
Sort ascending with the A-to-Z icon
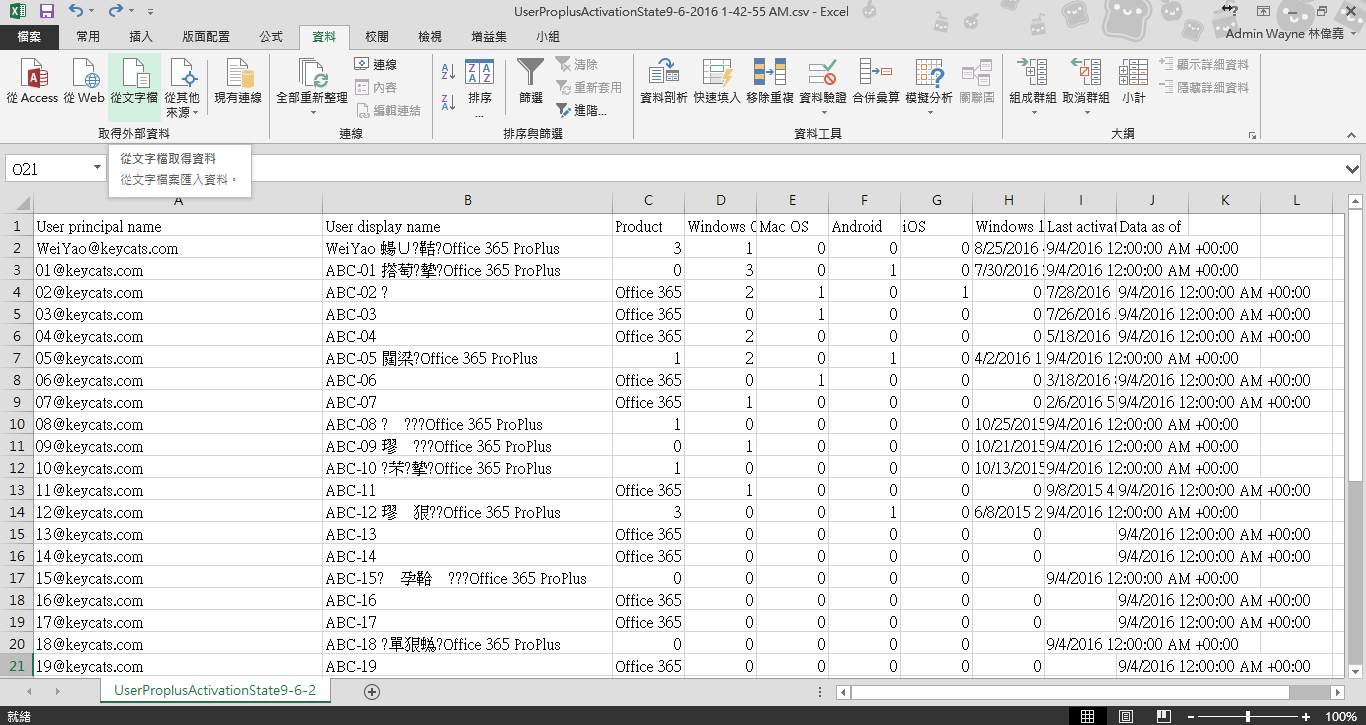(447, 72)
